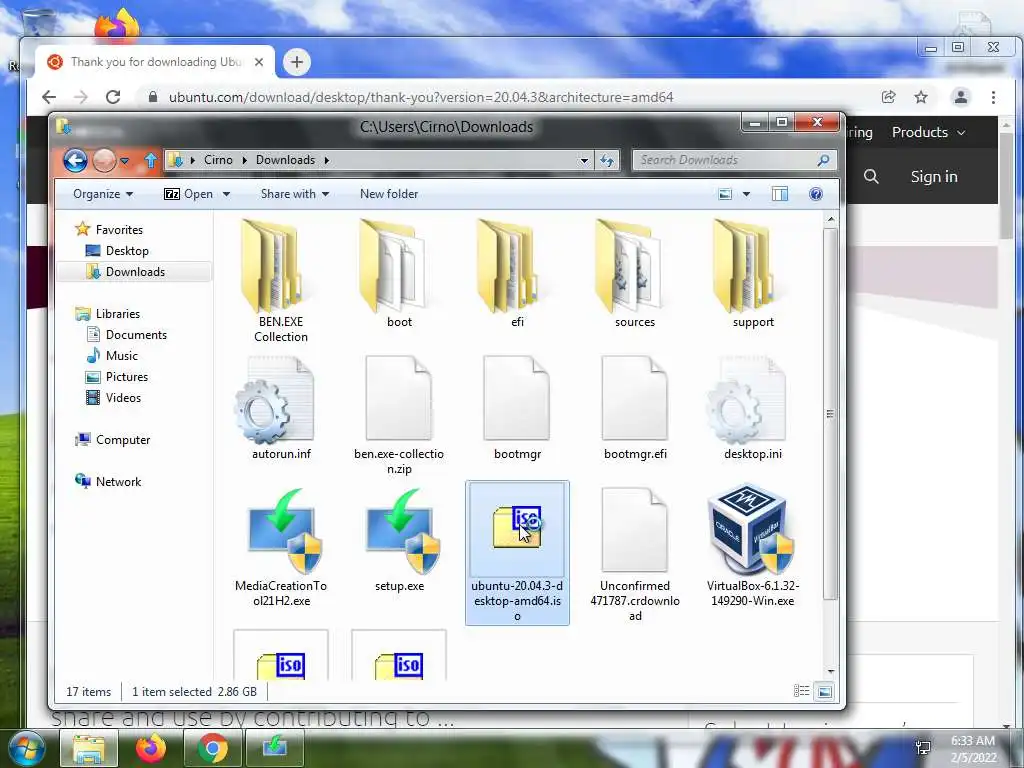
Task: Select MediaCreationTool21H2.exe
Action: [281, 547]
